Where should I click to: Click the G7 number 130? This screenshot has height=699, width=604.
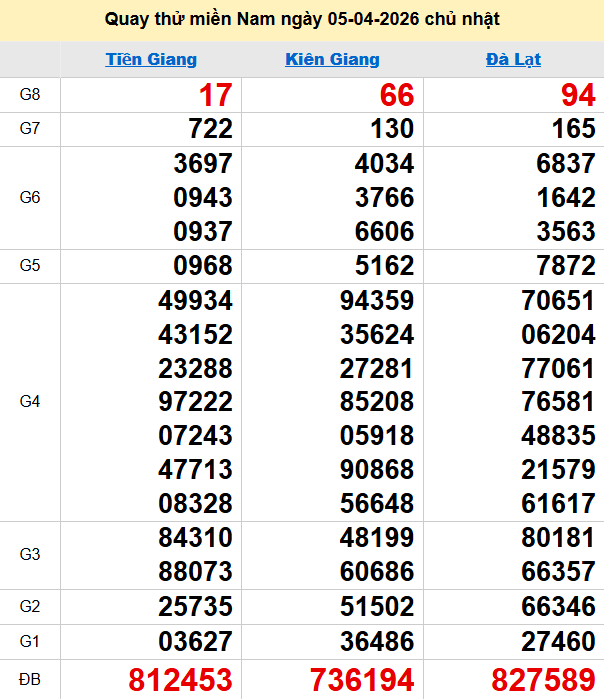(392, 129)
